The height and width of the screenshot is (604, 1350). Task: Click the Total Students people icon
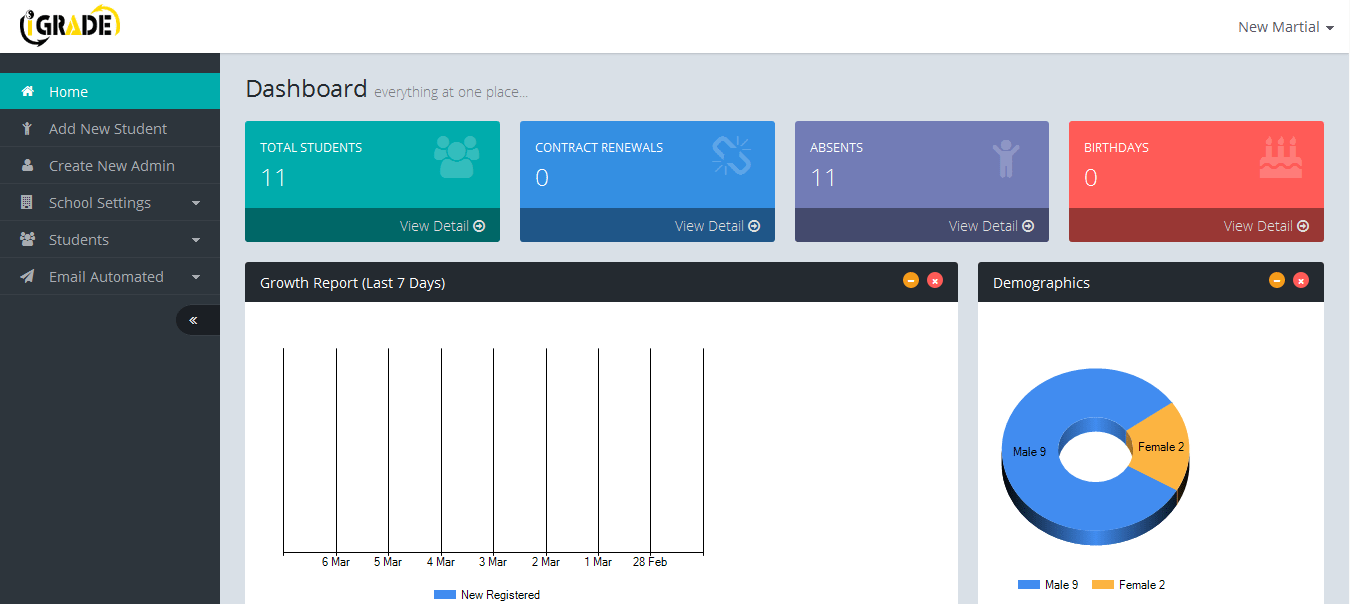(457, 156)
